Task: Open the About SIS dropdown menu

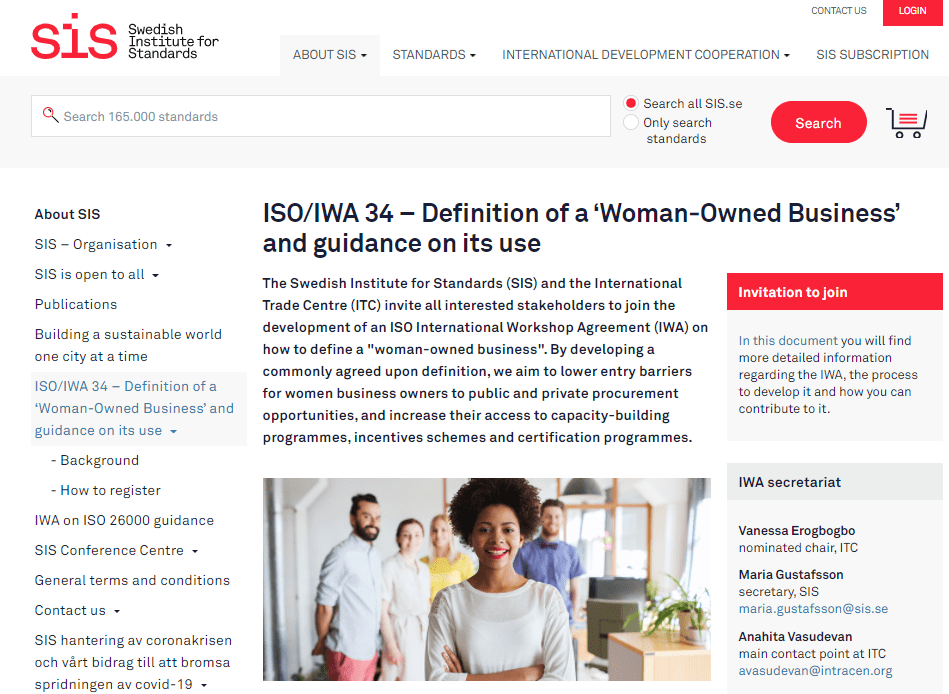Action: 329,55
